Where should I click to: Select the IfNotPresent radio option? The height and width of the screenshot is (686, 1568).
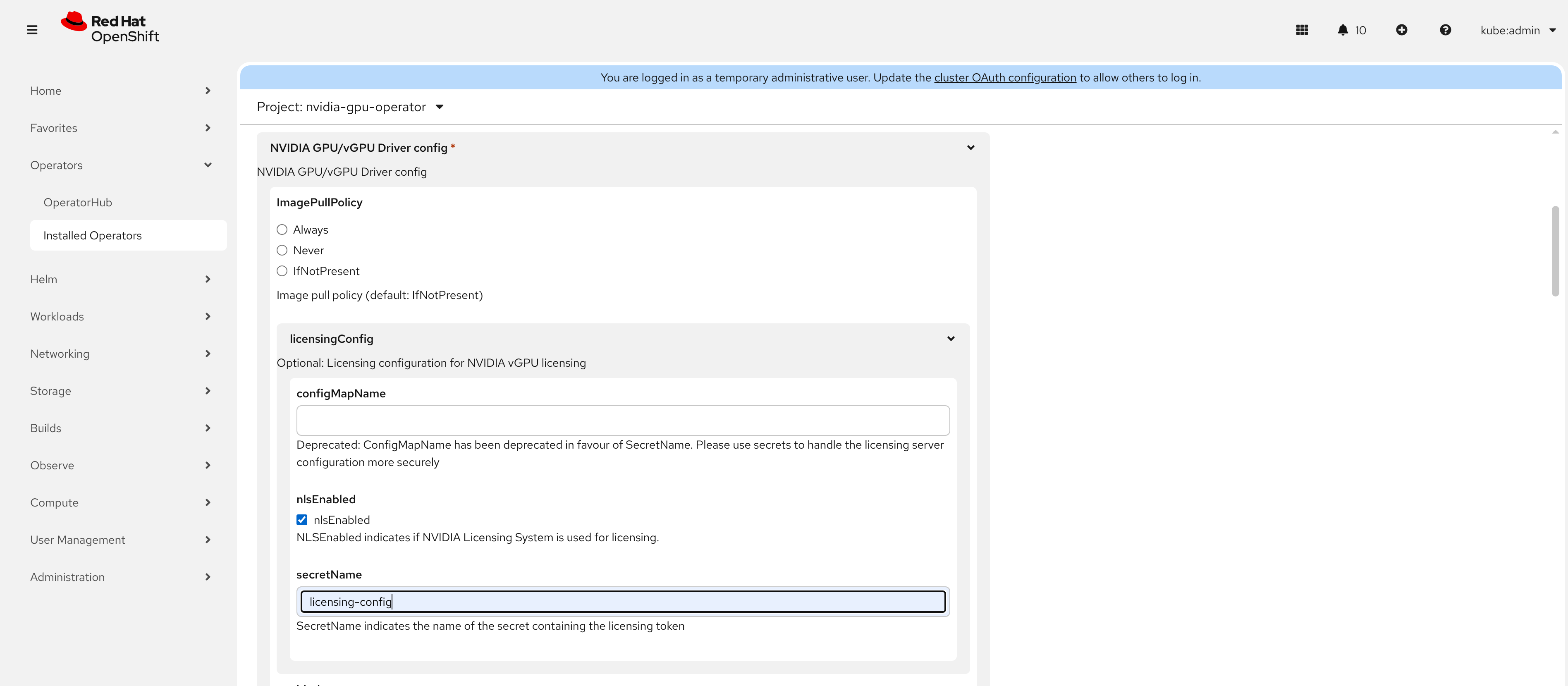pos(282,271)
